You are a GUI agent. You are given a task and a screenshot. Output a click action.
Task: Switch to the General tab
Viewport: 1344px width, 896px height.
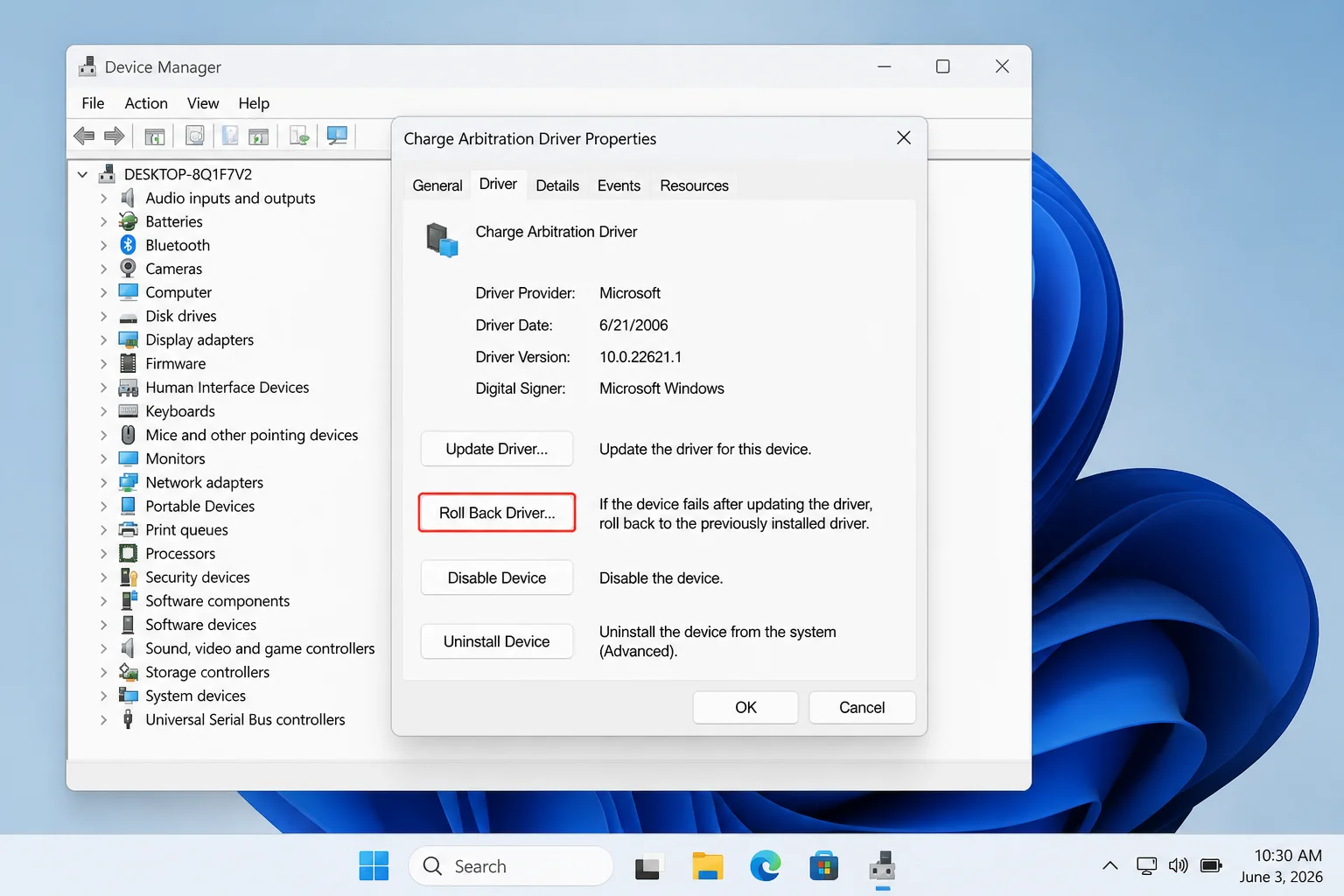[x=437, y=185]
